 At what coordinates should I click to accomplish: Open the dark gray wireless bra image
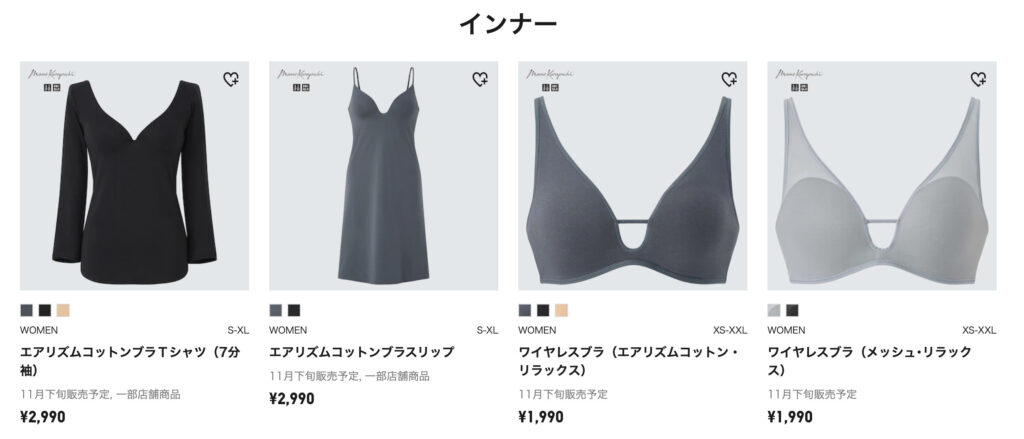pyautogui.click(x=633, y=176)
